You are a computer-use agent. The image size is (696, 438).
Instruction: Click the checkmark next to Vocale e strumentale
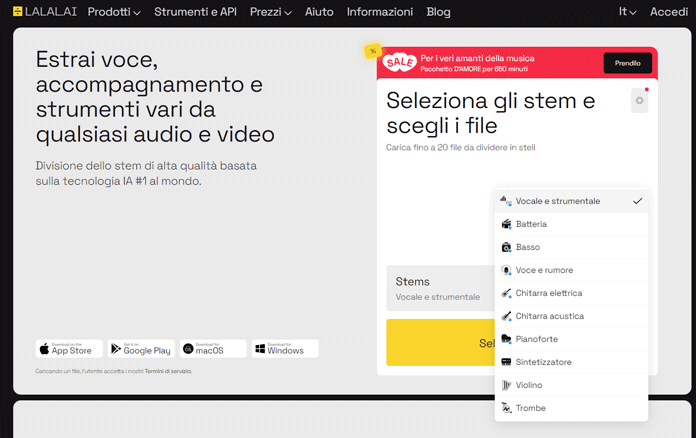coord(637,201)
